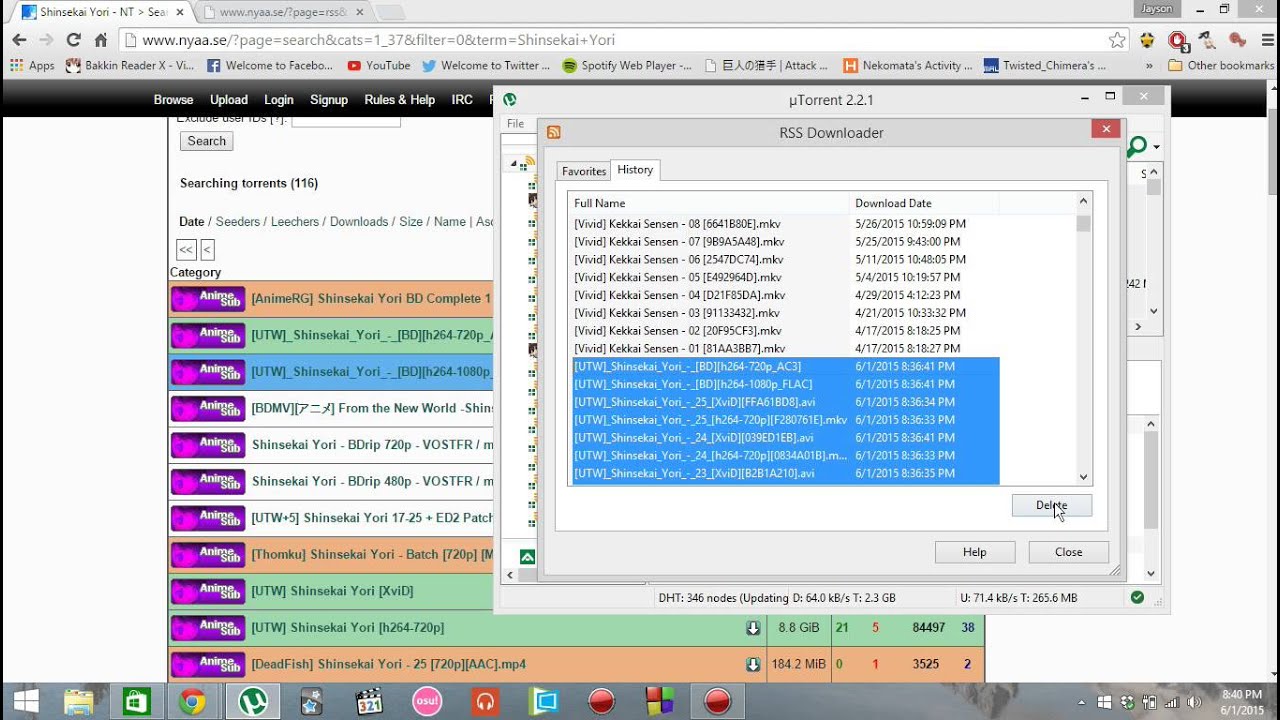Open the File menu in uTorrent
This screenshot has height=720, width=1280.
click(515, 124)
